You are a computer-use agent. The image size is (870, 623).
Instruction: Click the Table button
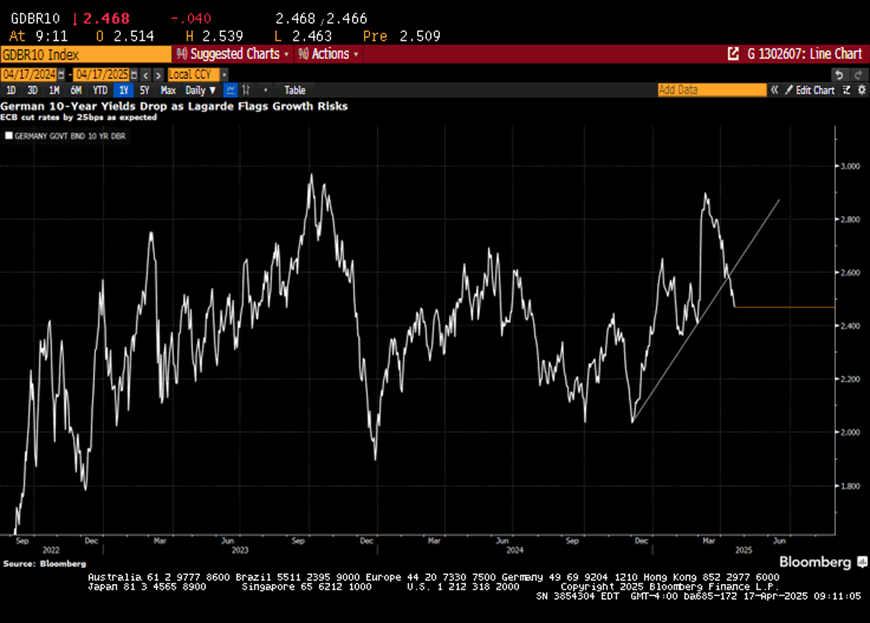294,90
